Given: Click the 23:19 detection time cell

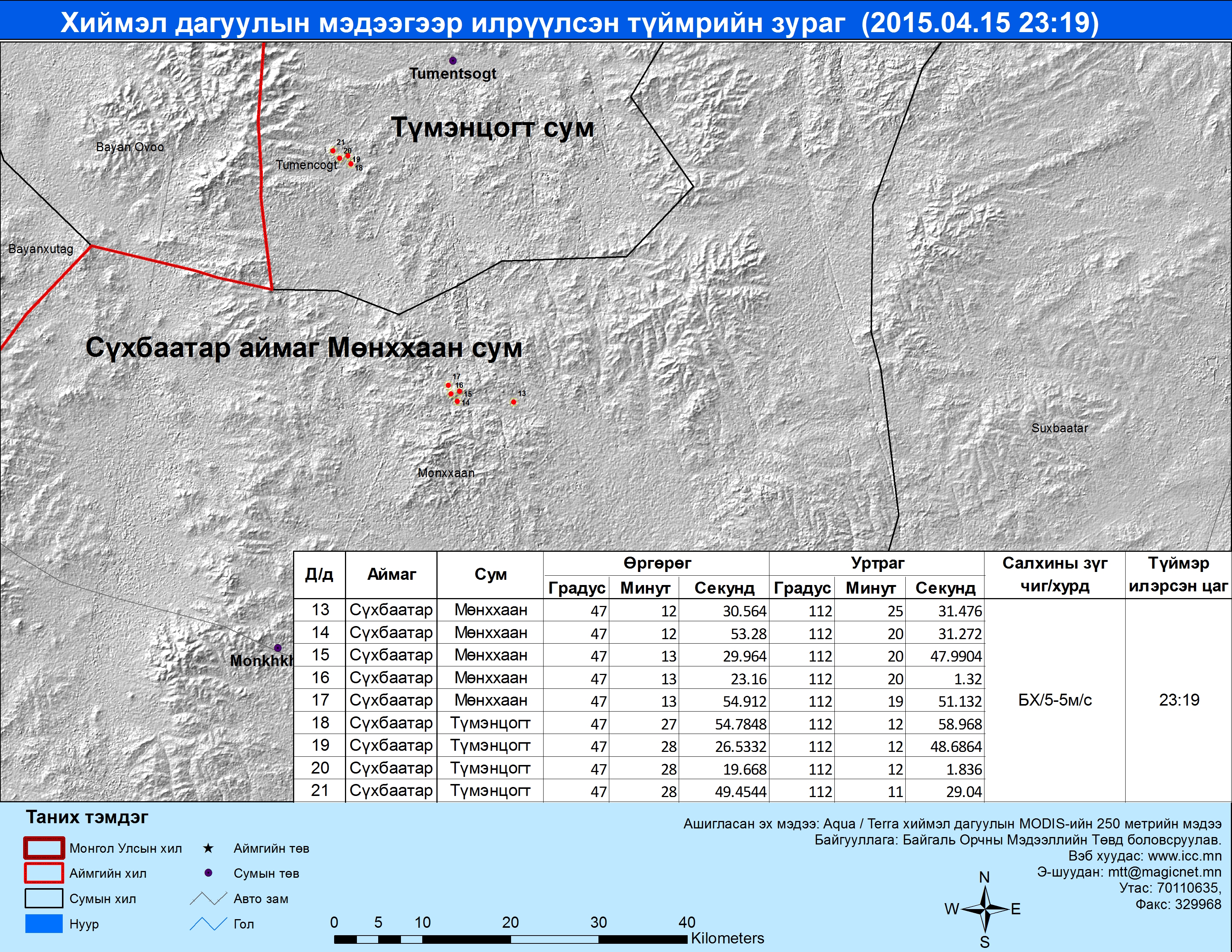Looking at the screenshot, I should [1179, 700].
